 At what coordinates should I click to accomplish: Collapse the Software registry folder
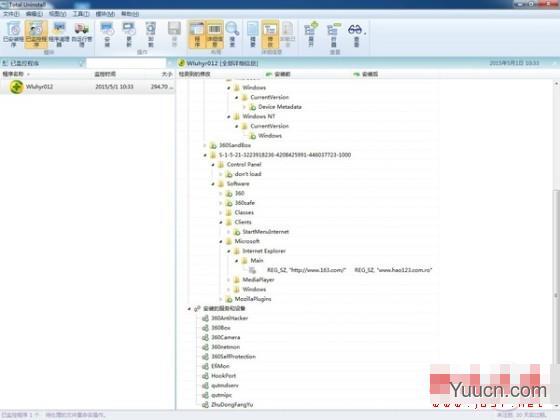pyautogui.click(x=213, y=184)
